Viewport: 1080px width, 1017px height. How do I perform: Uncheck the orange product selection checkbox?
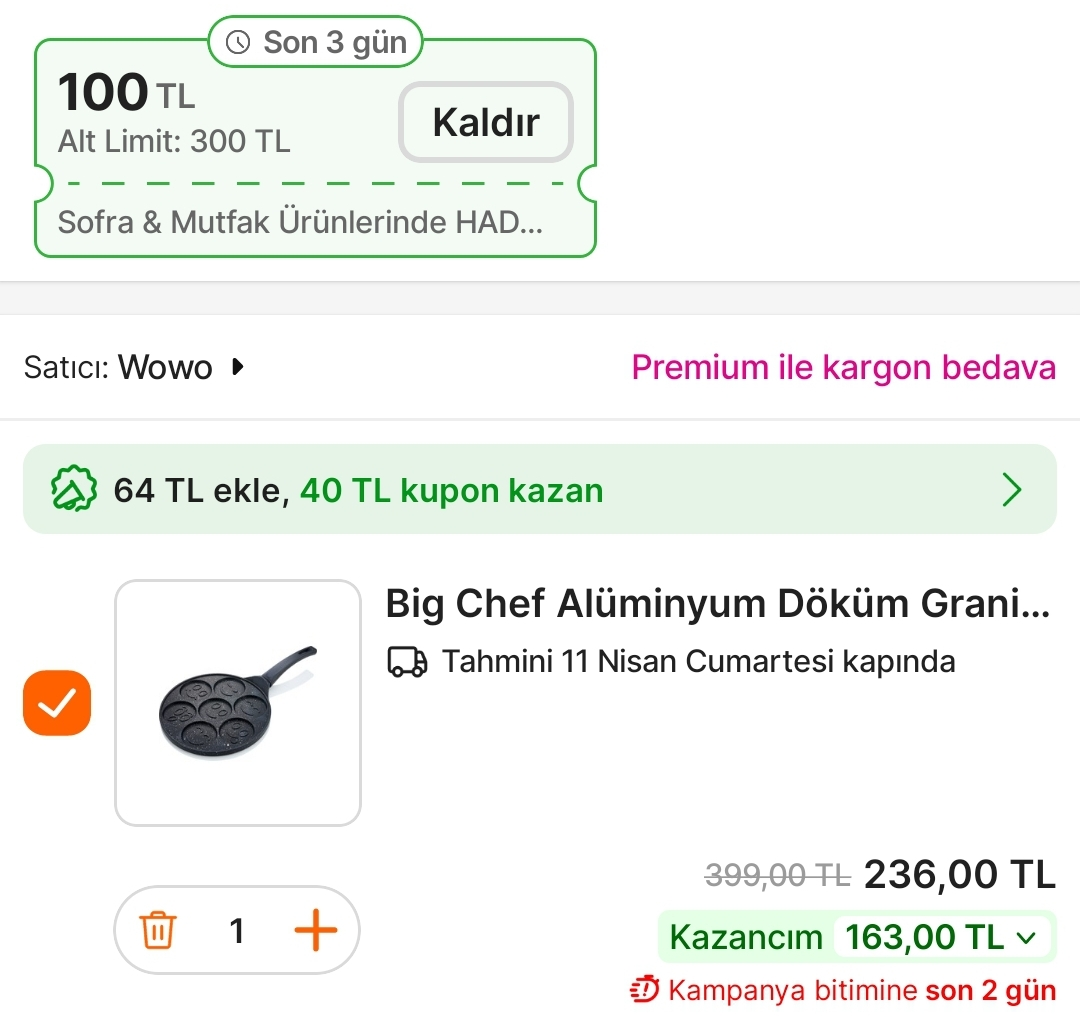point(57,703)
